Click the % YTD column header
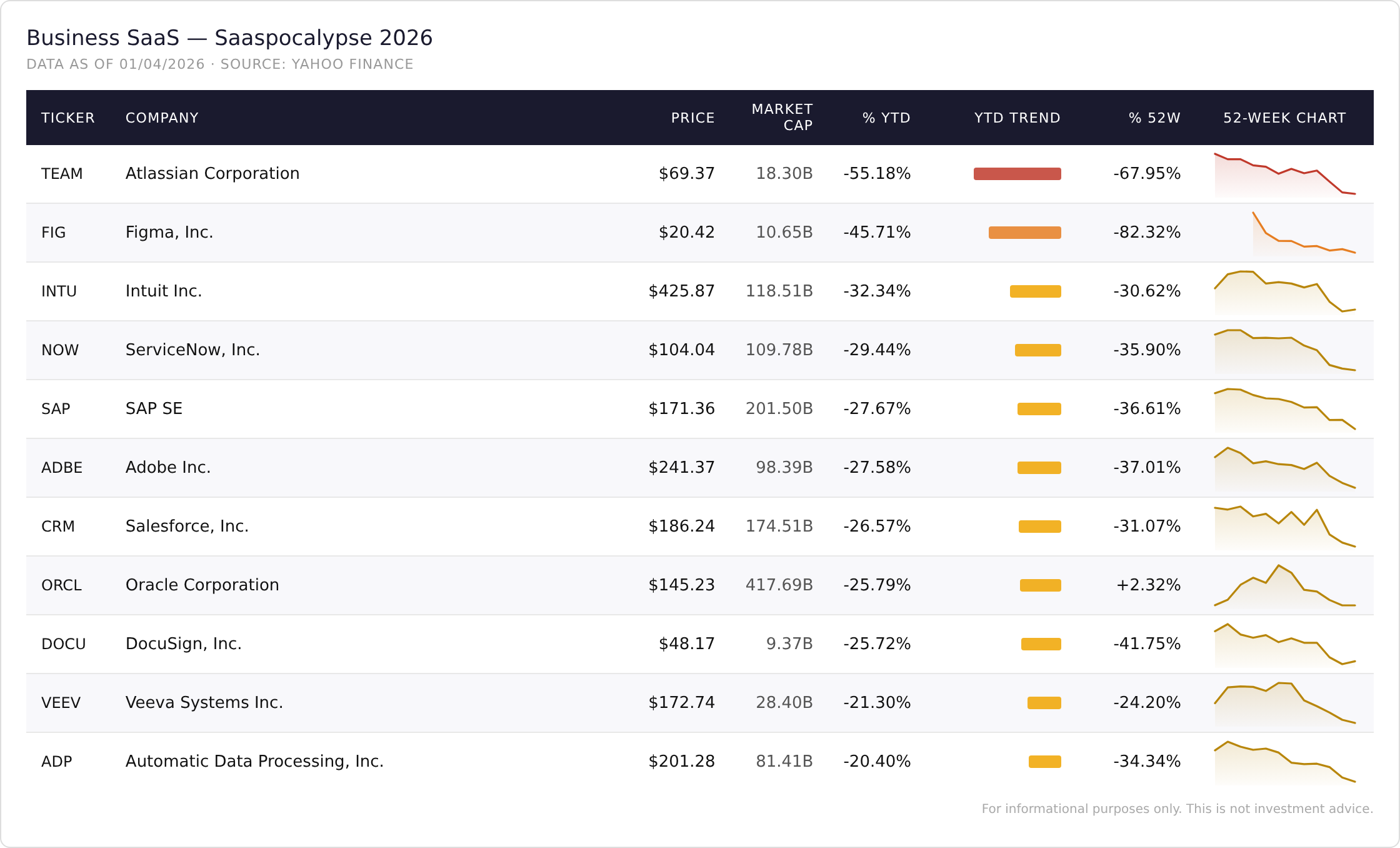 pos(886,118)
